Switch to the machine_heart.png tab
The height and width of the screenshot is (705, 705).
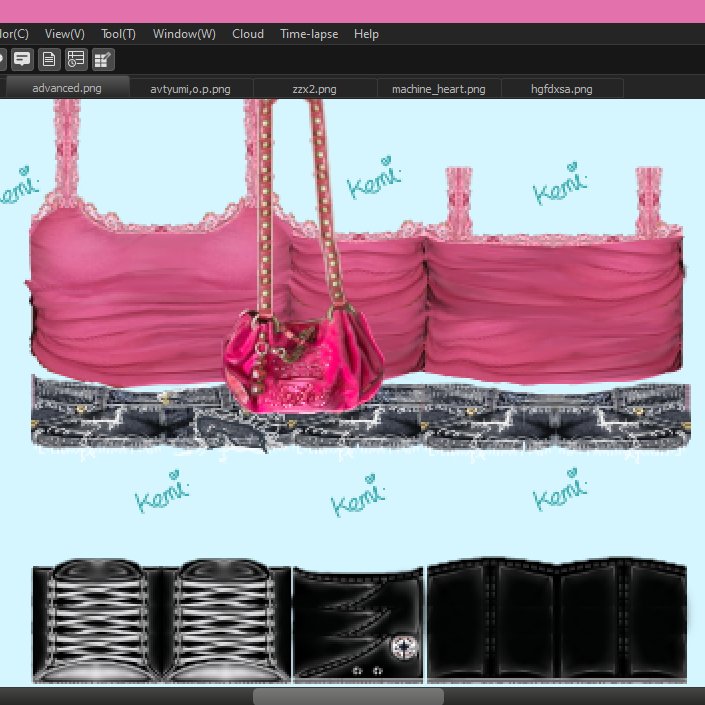(439, 89)
